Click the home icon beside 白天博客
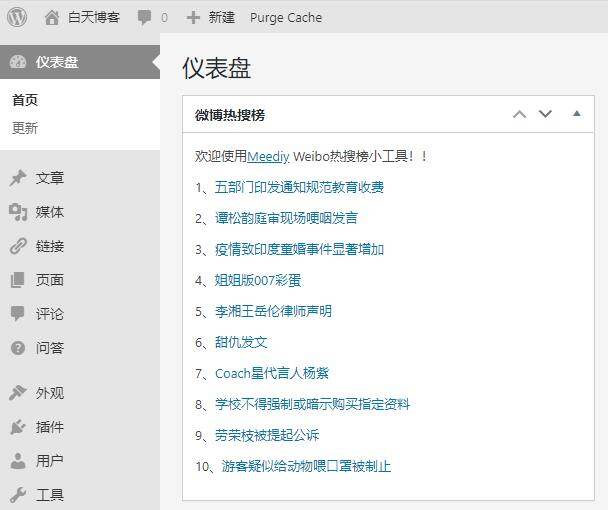 pos(52,17)
